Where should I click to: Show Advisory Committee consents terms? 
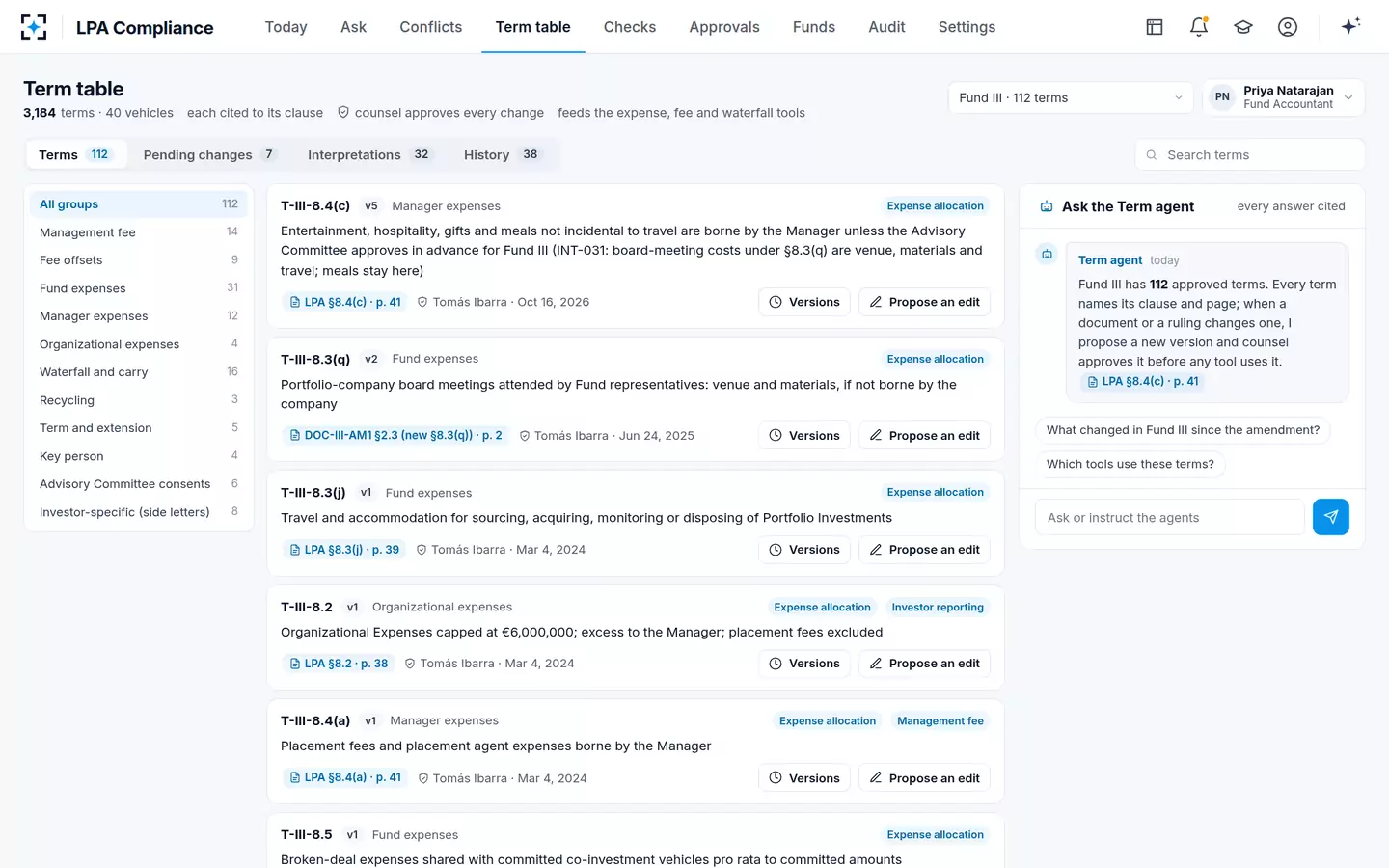tap(139, 484)
